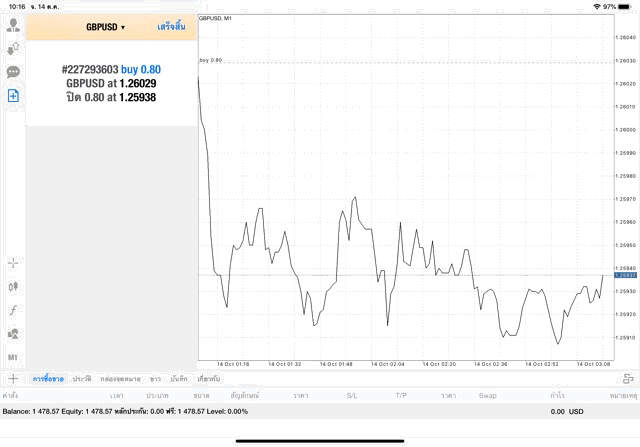Image resolution: width=640 pixels, height=447 pixels.
Task: Tap the '14 Oct 03:08' time axis label
Action: (x=593, y=364)
